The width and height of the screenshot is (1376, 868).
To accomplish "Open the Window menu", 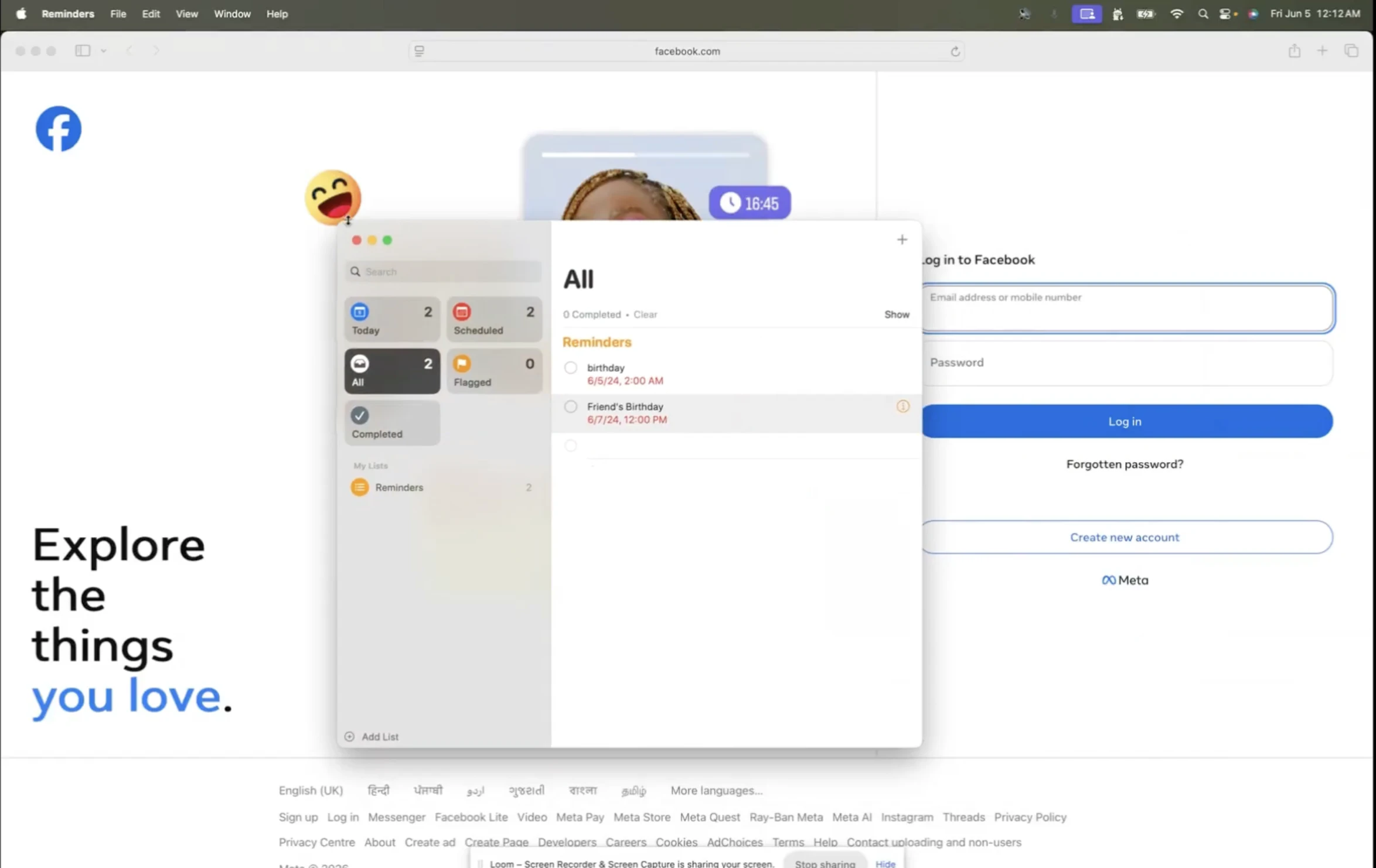I will (232, 13).
